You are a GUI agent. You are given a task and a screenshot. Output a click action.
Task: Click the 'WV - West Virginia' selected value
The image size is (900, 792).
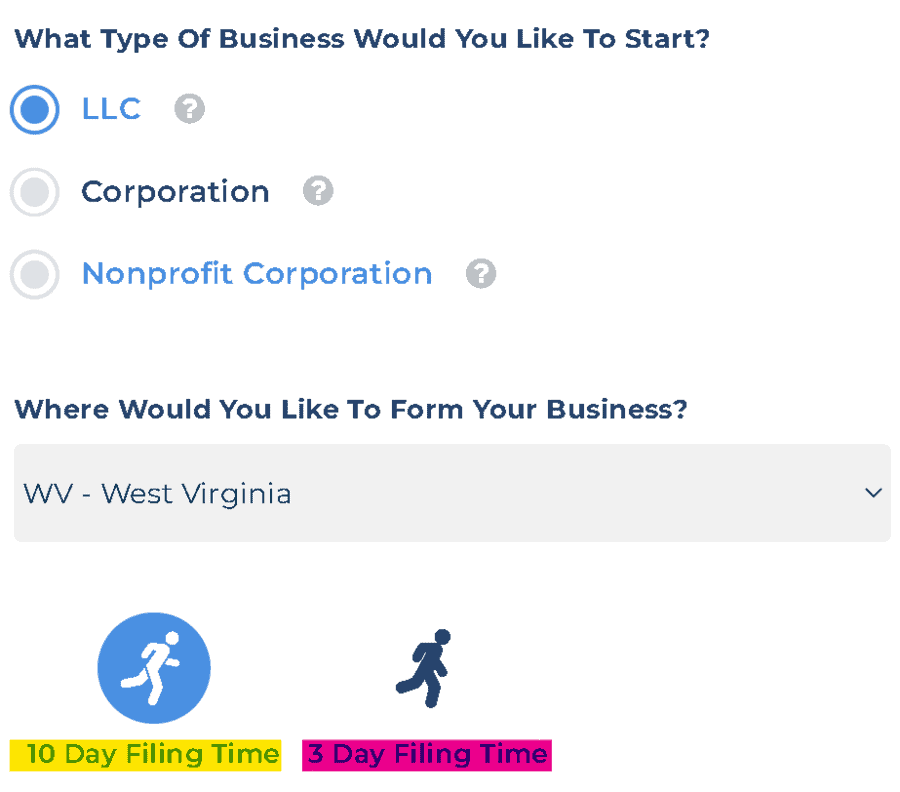click(x=157, y=494)
